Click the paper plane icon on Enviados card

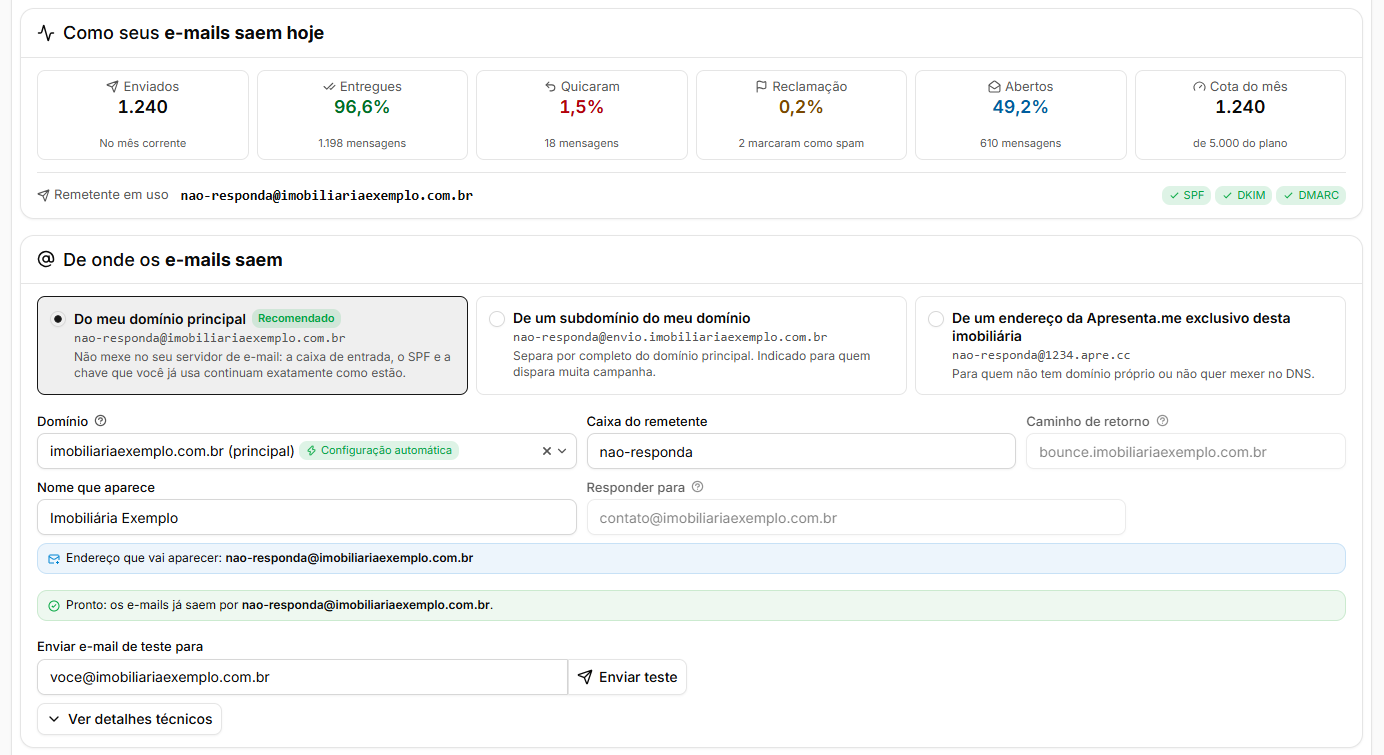pyautogui.click(x=112, y=87)
